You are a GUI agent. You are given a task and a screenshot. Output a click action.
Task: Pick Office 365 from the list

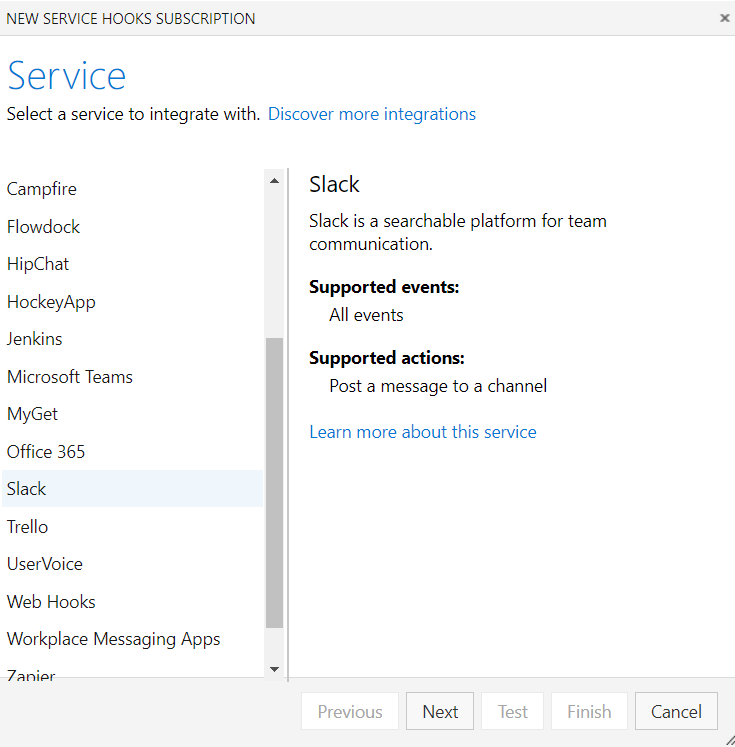46,452
